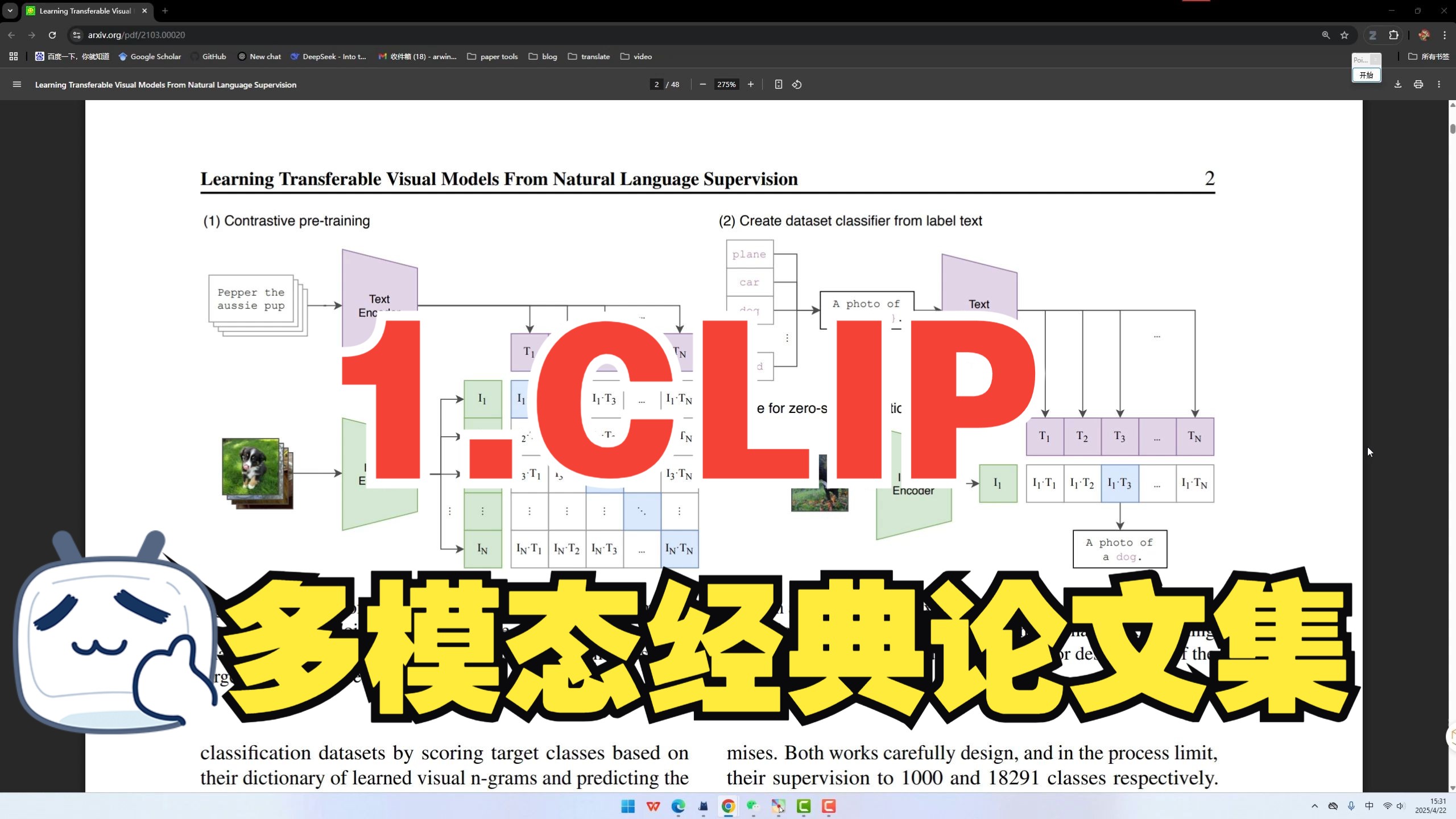Reload the arxiv page
The image size is (1456, 819).
coord(52,35)
